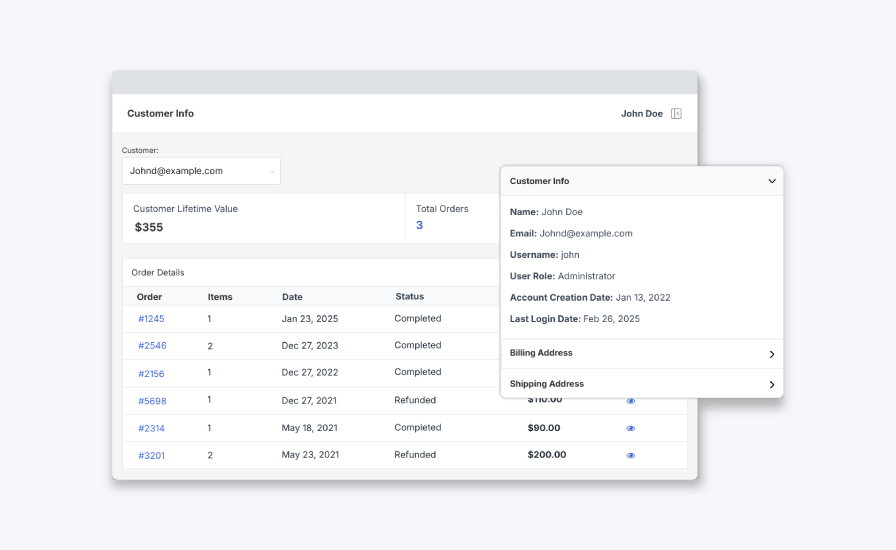Click the Total Orders count 3
This screenshot has width=896, height=550.
click(419, 226)
